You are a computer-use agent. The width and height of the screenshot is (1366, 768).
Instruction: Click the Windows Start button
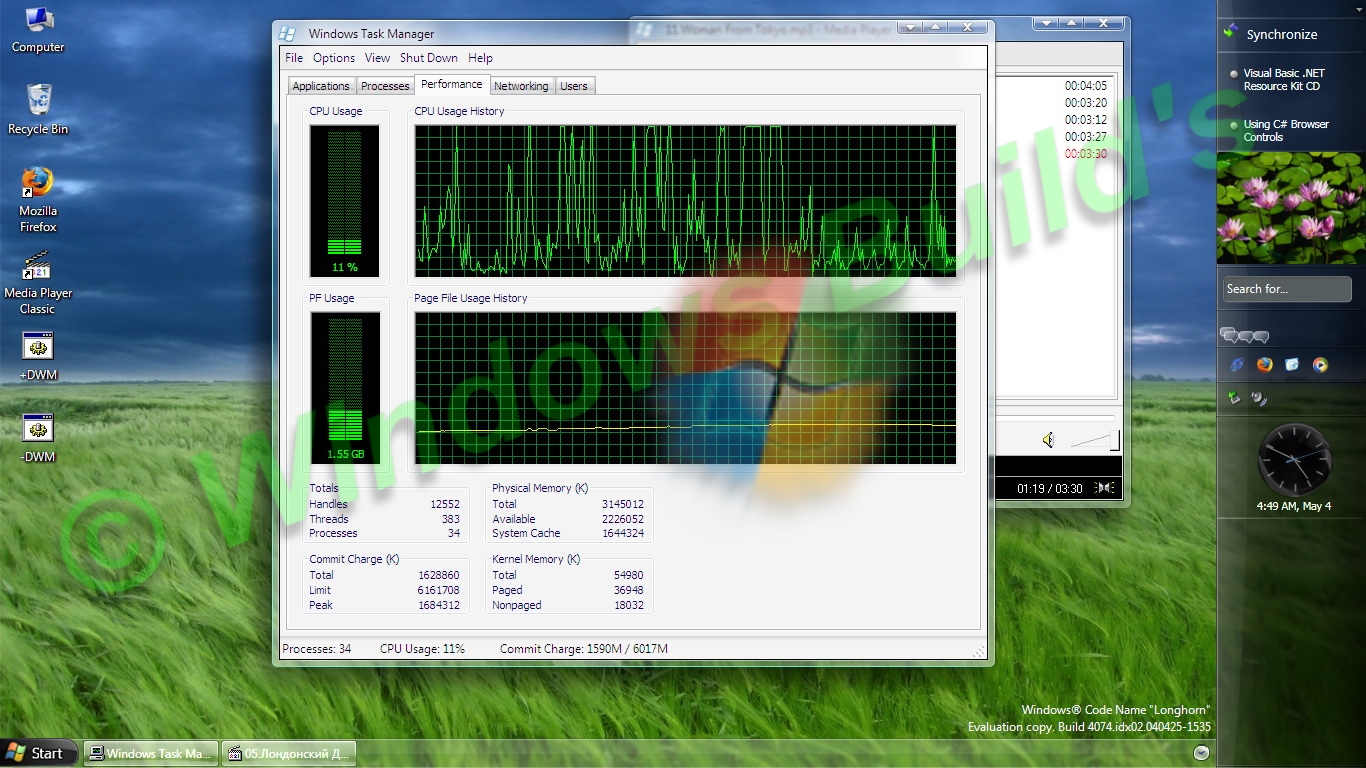click(37, 753)
